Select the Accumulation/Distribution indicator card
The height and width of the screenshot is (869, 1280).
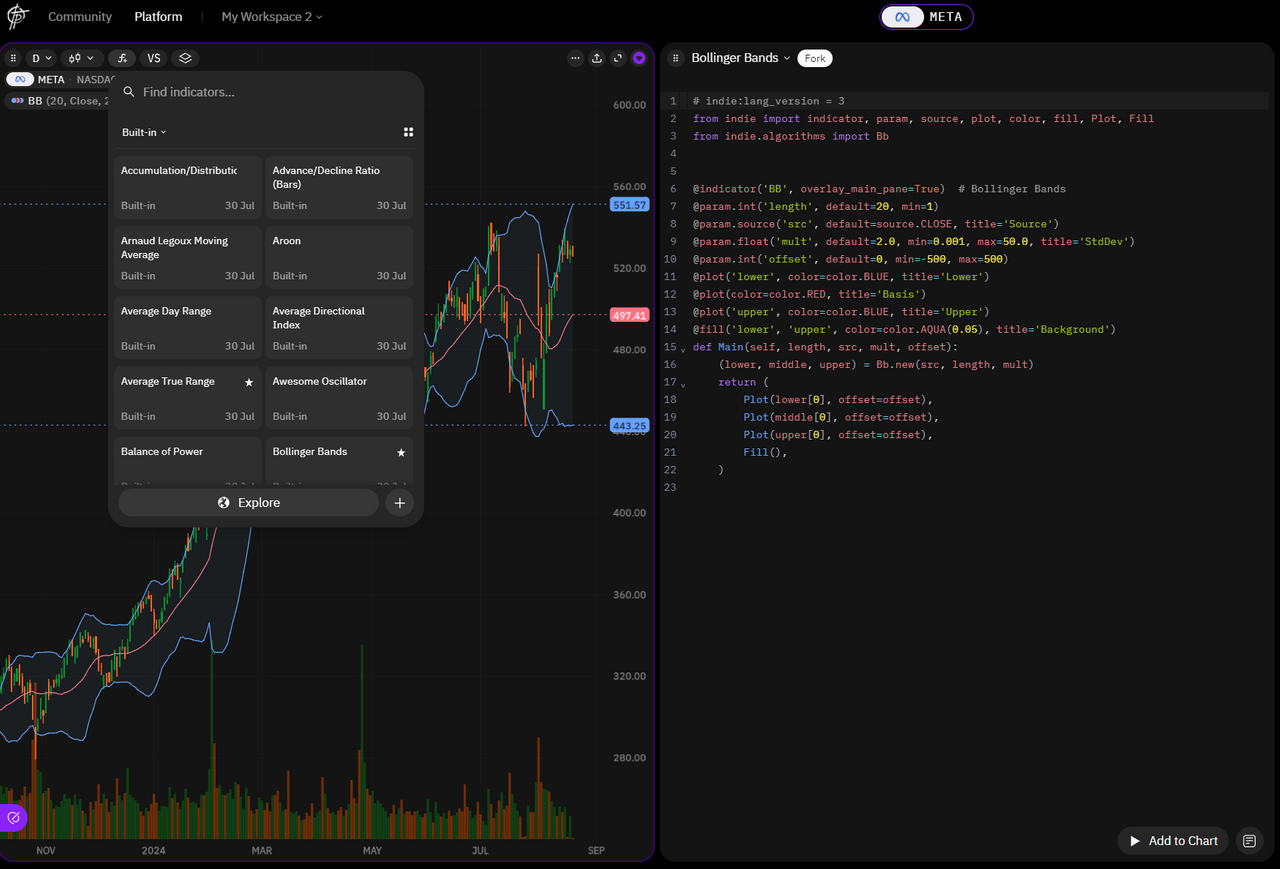click(187, 187)
